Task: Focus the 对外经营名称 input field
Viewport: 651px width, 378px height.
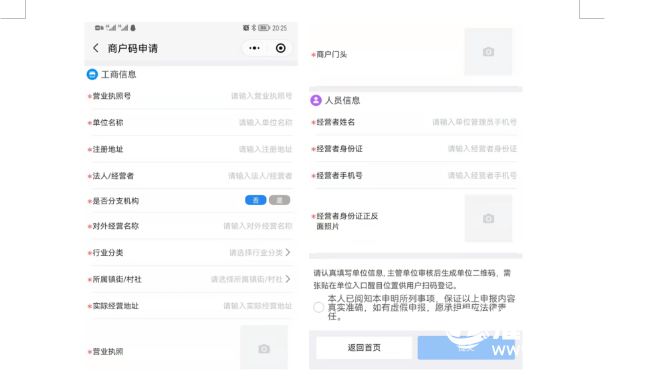Action: (x=258, y=226)
